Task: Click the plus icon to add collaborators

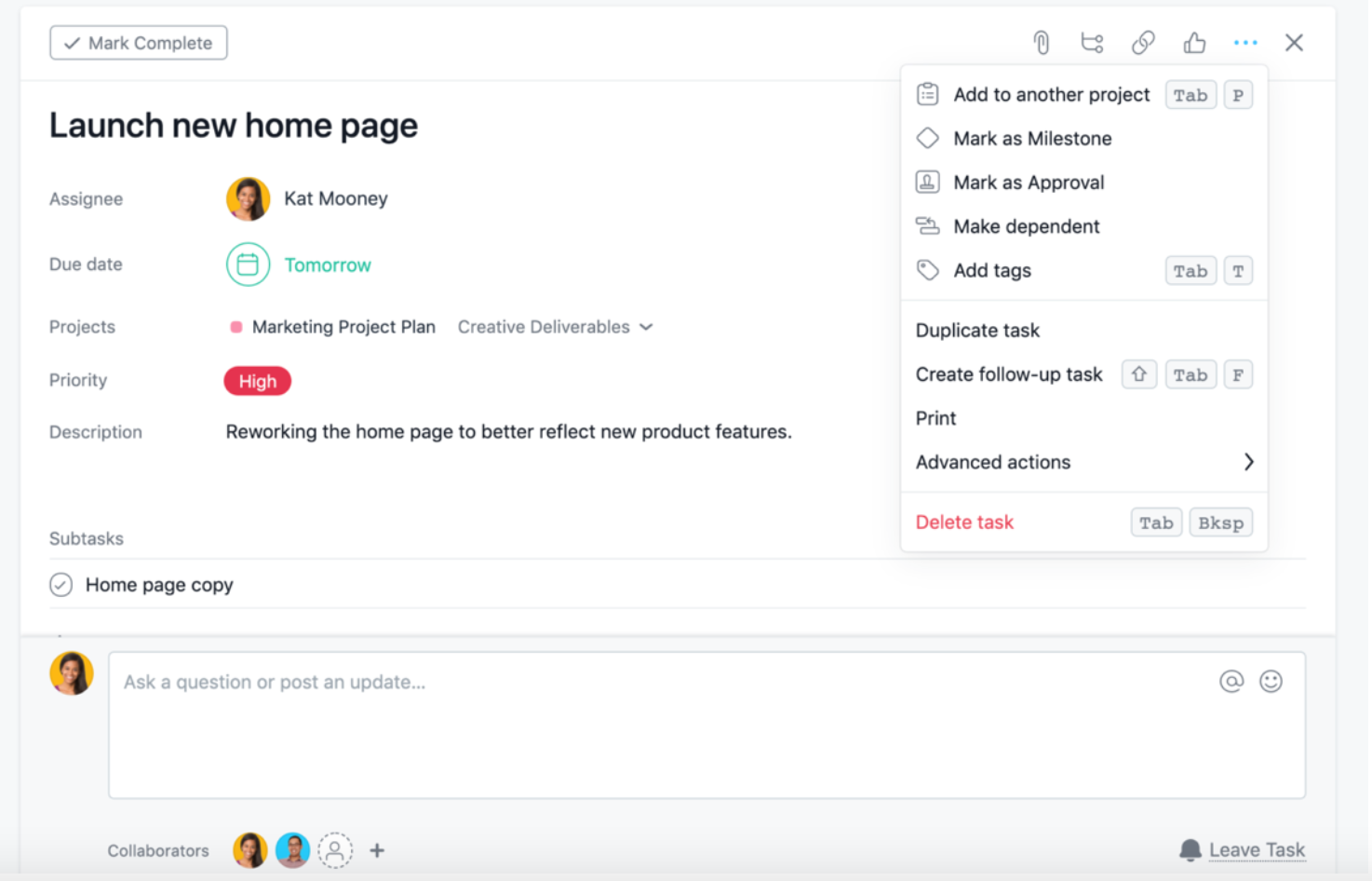Action: (x=377, y=850)
